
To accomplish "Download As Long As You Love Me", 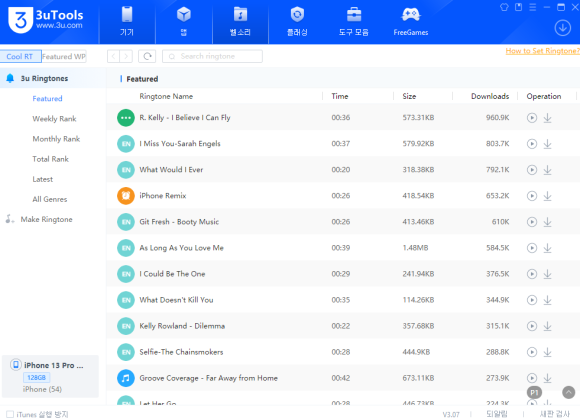I will 547,248.
